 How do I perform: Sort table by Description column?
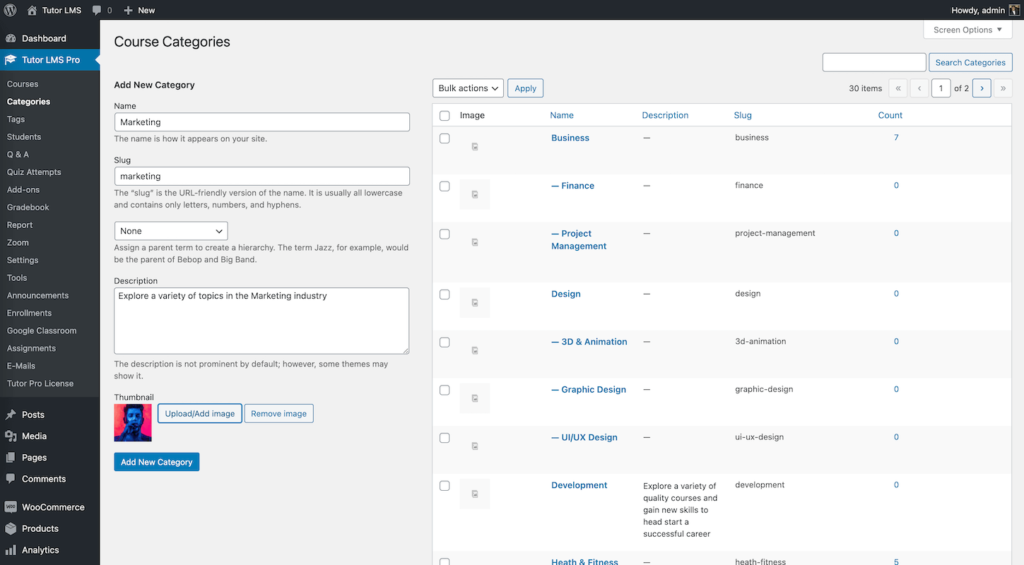click(665, 115)
